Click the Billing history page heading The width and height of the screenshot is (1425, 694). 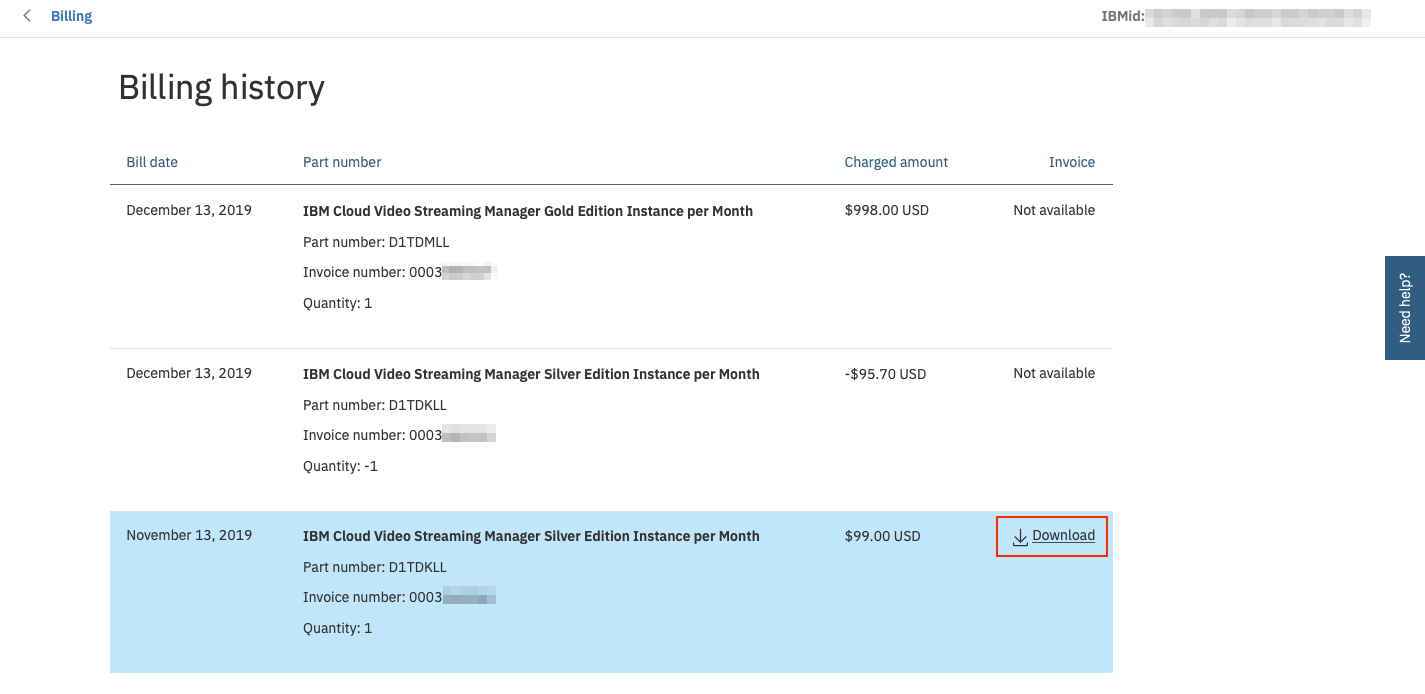point(222,88)
